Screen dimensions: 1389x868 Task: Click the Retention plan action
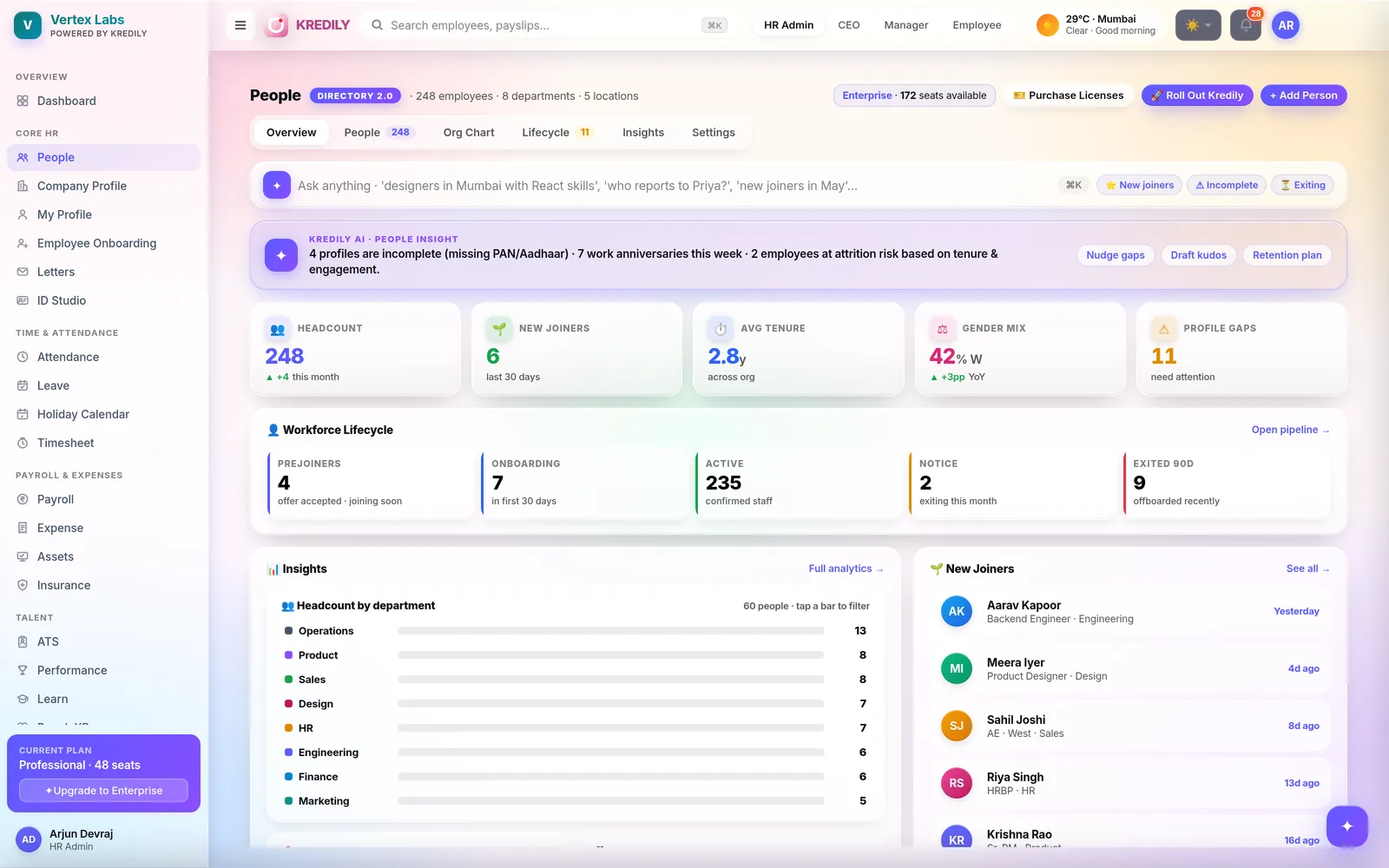coord(1287,255)
